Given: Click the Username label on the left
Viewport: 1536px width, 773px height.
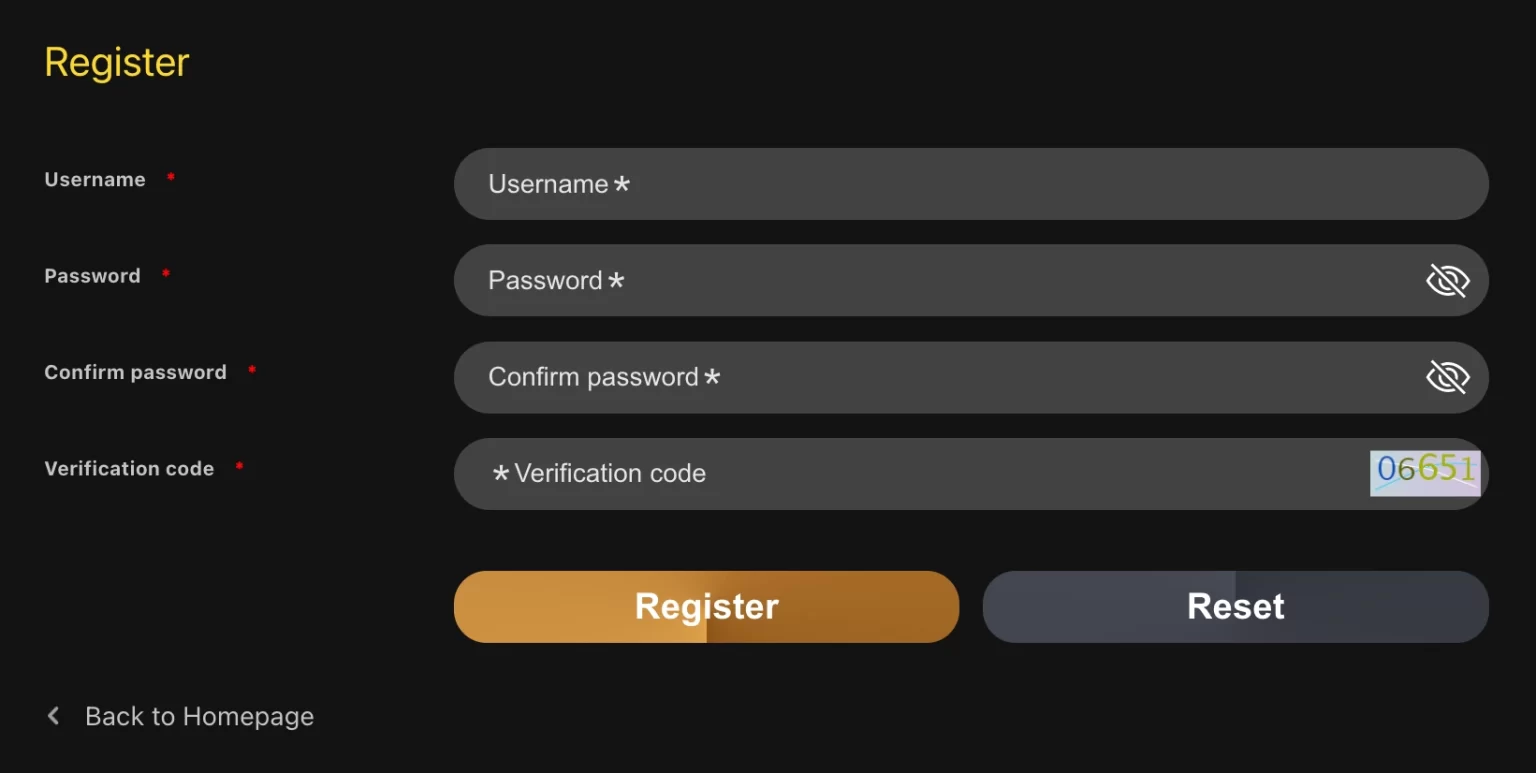Looking at the screenshot, I should coord(95,180).
